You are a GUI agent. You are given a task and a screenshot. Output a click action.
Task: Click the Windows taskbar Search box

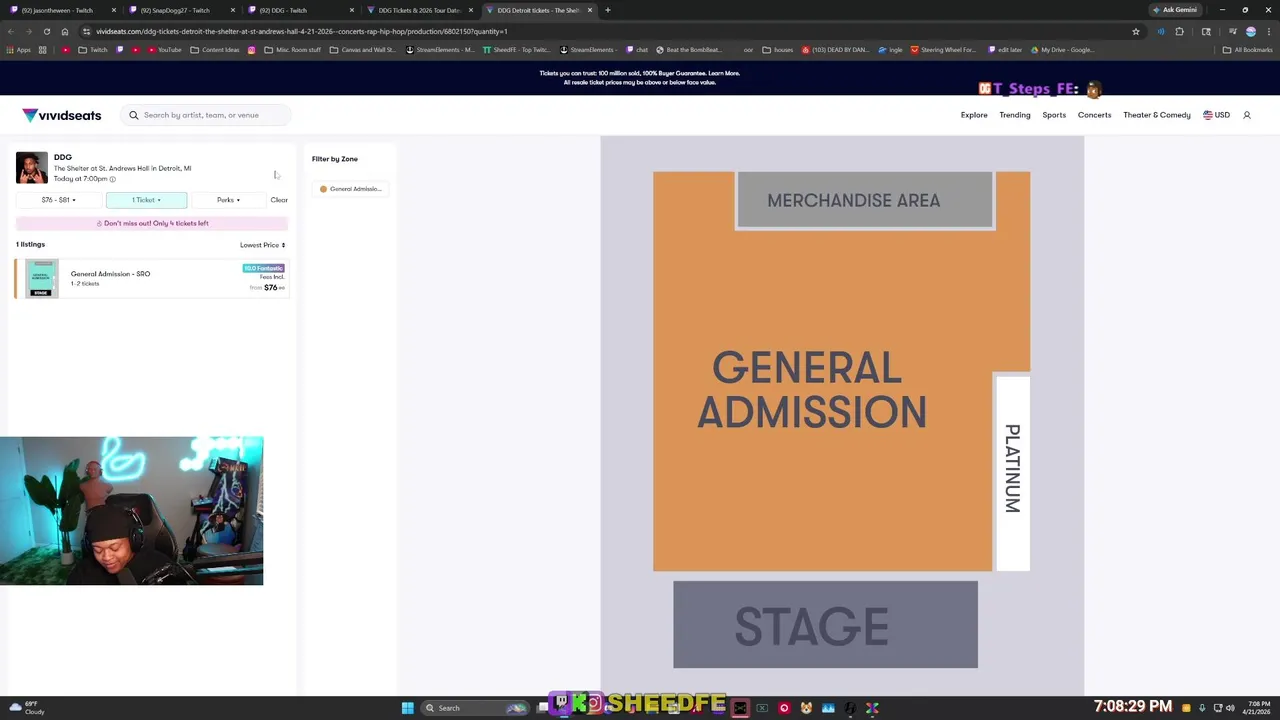tap(475, 708)
